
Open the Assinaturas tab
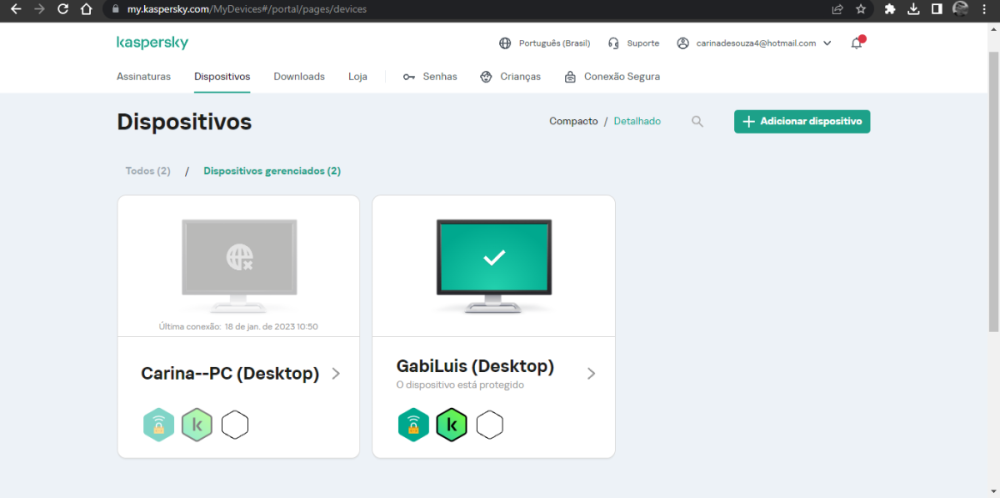[x=143, y=77]
